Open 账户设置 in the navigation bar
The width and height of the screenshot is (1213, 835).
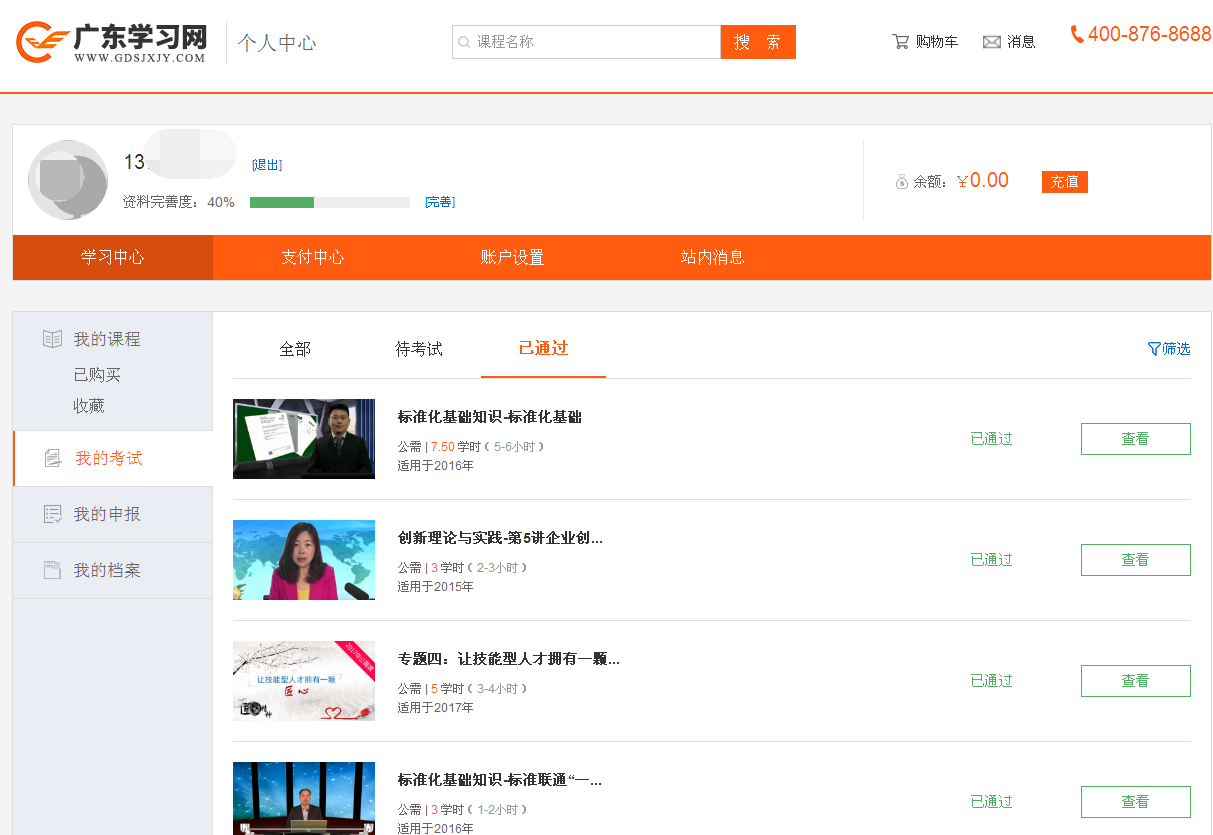click(512, 257)
